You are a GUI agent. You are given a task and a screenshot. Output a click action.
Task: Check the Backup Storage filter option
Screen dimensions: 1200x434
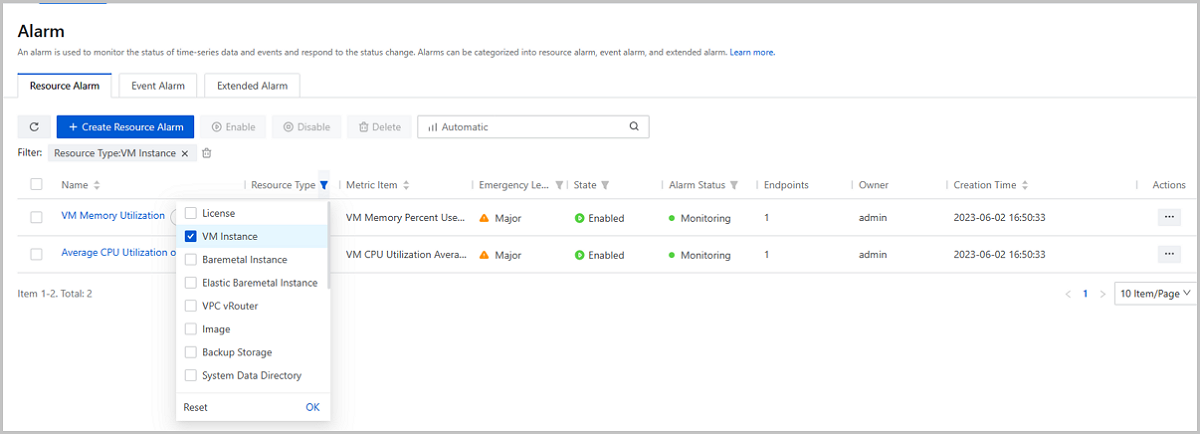[x=191, y=353]
